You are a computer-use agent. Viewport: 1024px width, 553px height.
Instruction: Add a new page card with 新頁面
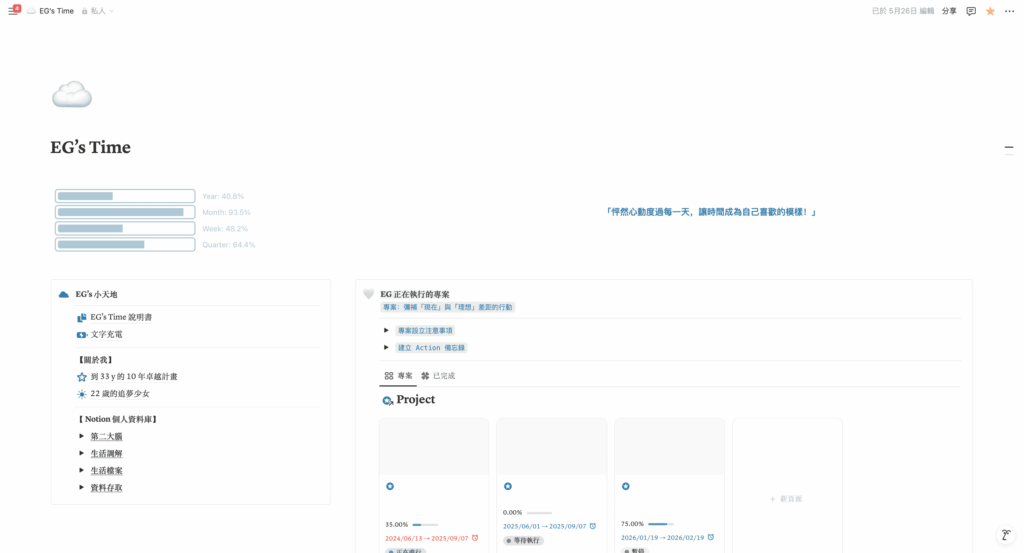click(786, 498)
